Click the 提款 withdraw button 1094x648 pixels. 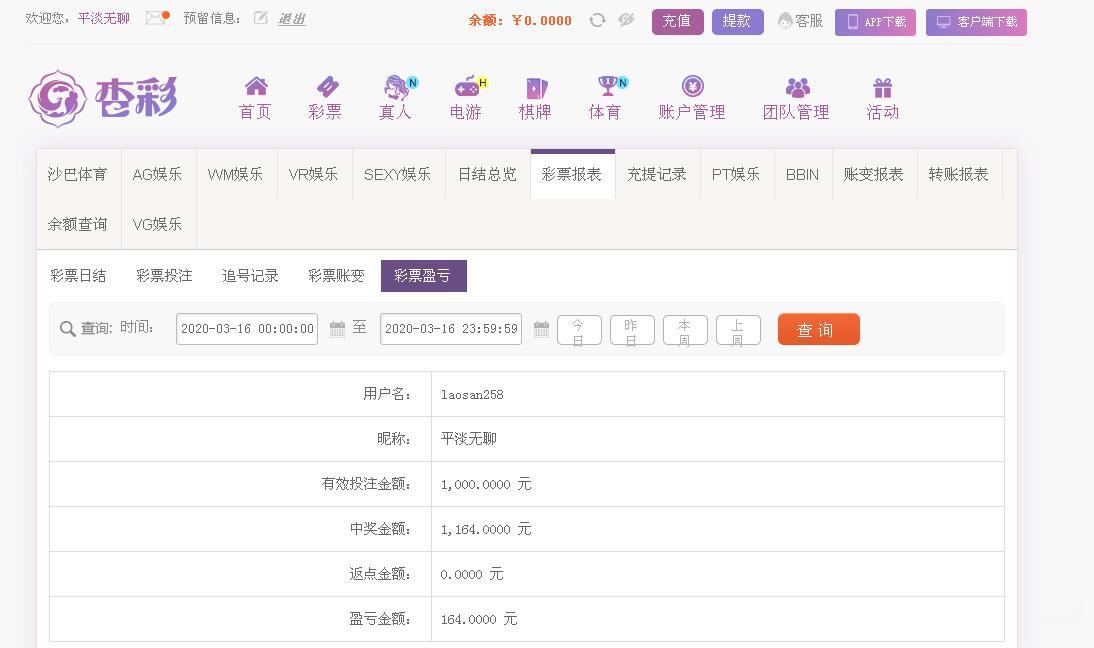(737, 22)
